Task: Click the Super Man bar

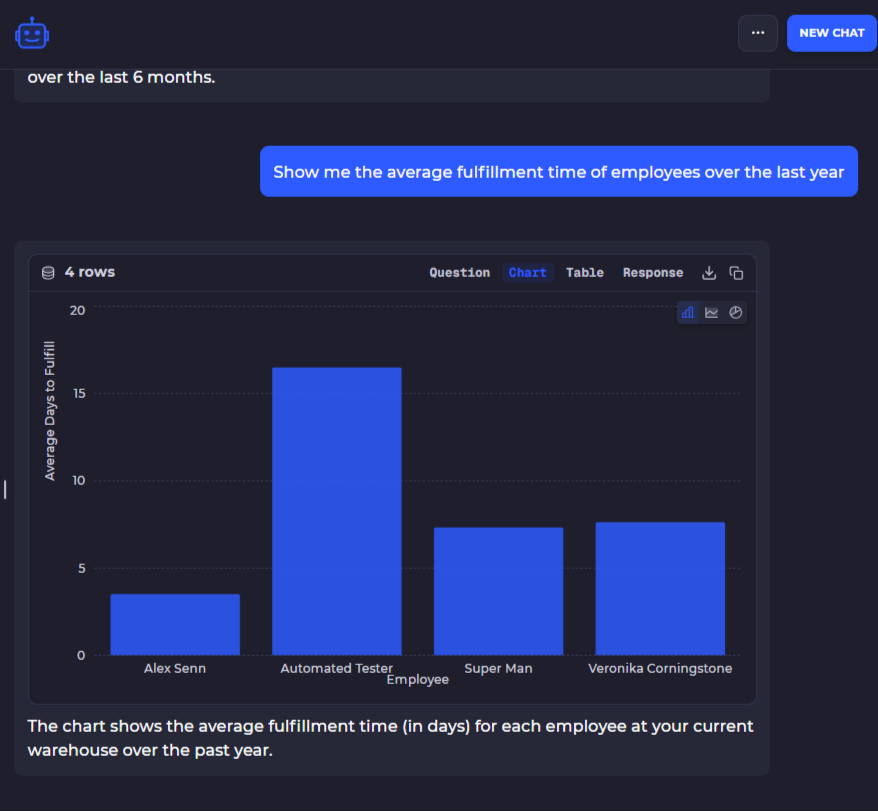Action: (x=498, y=591)
